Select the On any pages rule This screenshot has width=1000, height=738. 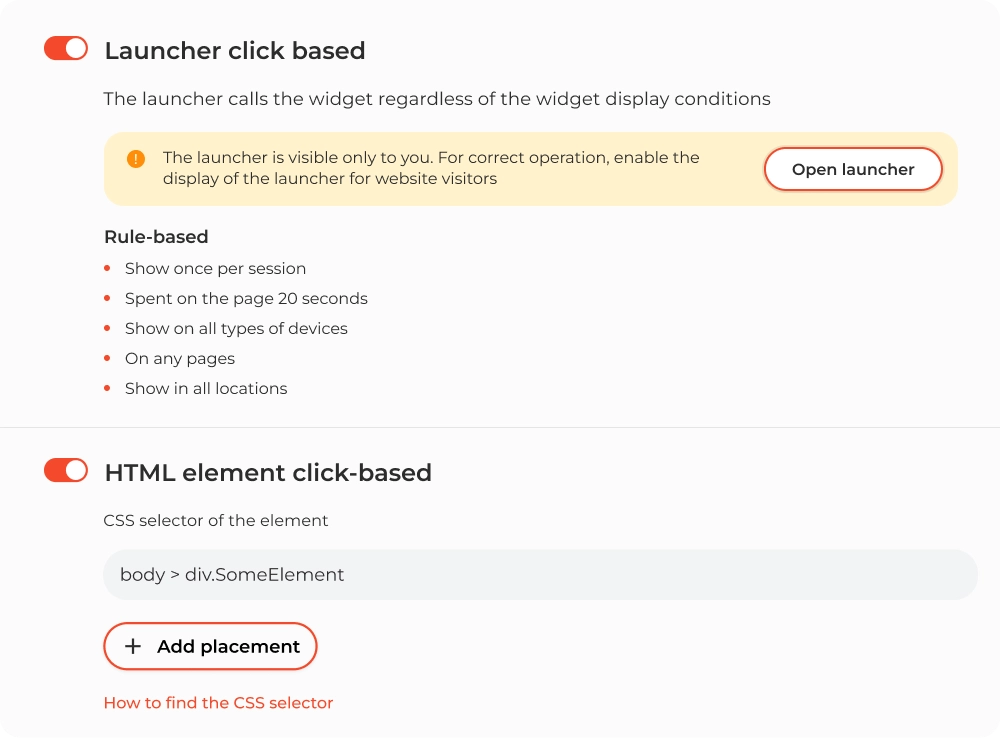180,358
